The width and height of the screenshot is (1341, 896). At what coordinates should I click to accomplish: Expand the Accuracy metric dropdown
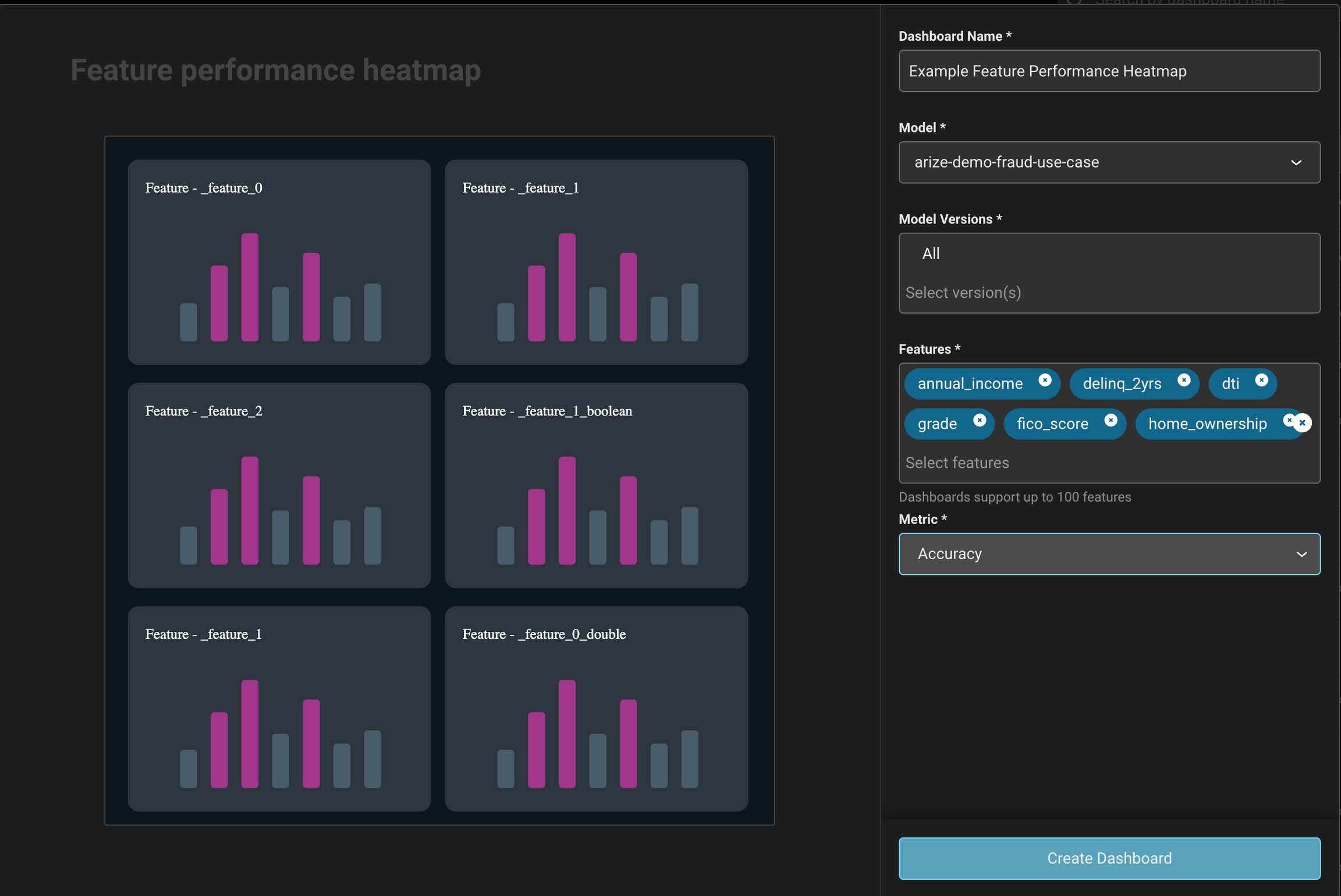pos(1301,554)
